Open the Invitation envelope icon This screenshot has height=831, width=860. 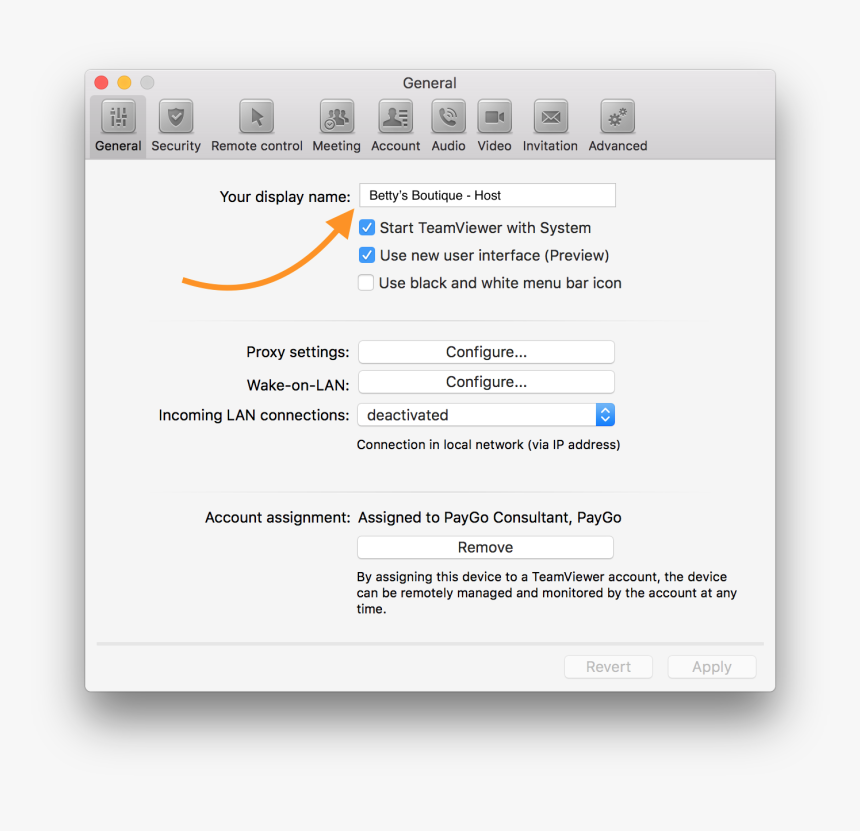[x=551, y=117]
